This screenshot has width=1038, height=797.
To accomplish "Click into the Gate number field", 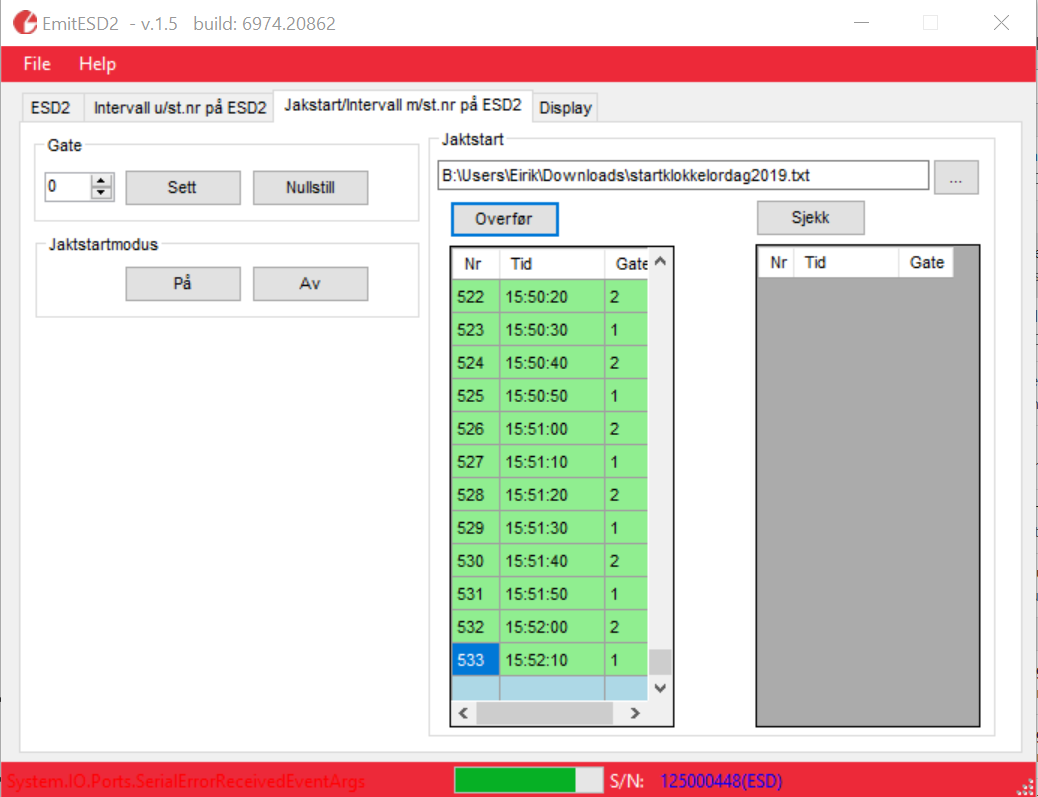I will point(68,187).
